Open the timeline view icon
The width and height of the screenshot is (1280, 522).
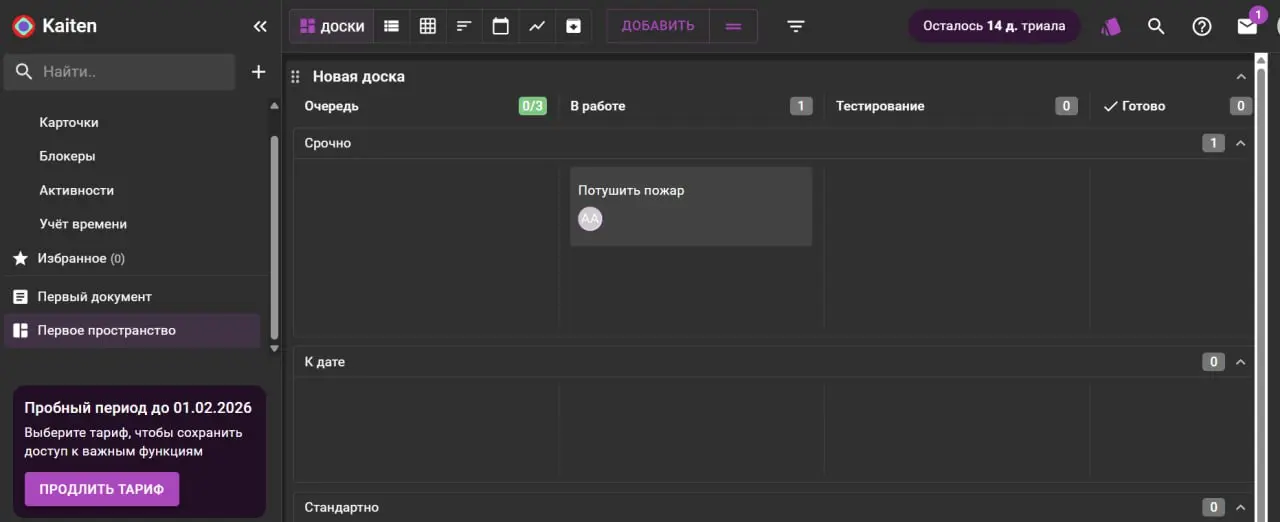pos(464,26)
